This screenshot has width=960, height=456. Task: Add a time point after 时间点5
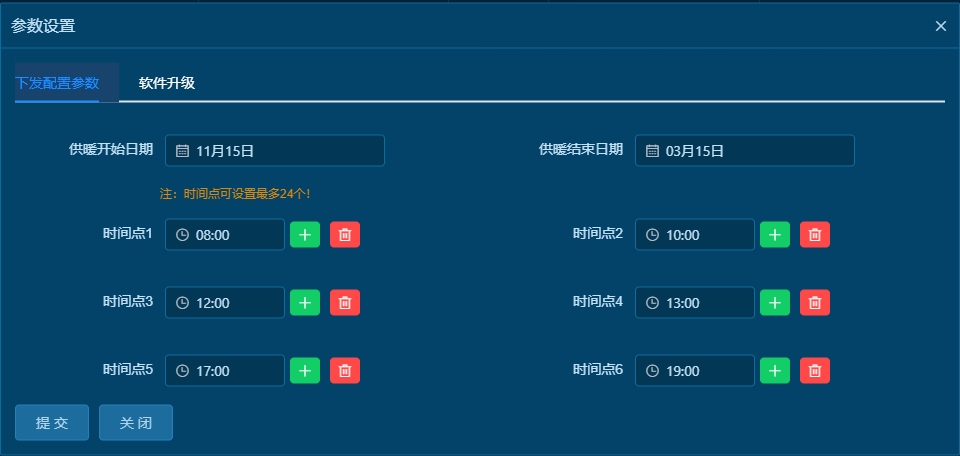(x=305, y=371)
